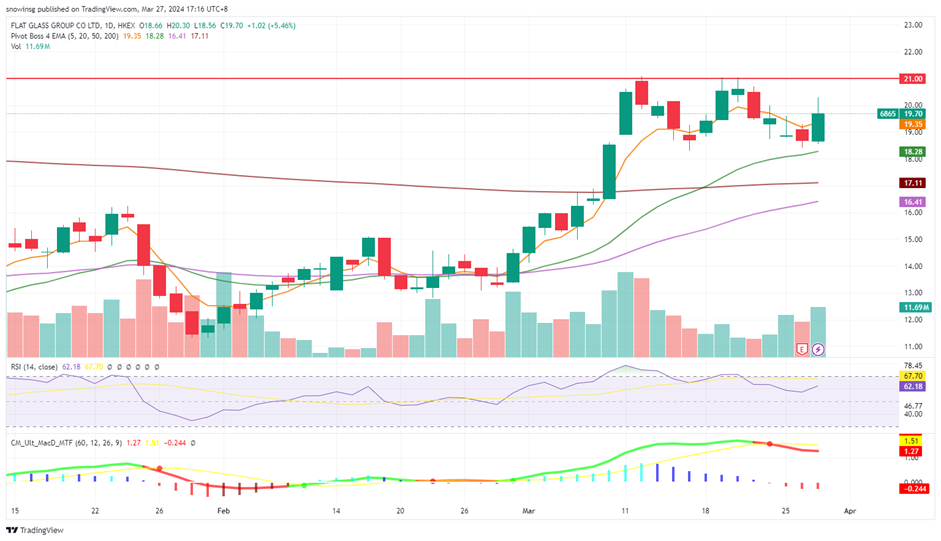Click the orange 19.35 EMA price label
941x541 pixels.
[x=913, y=124]
